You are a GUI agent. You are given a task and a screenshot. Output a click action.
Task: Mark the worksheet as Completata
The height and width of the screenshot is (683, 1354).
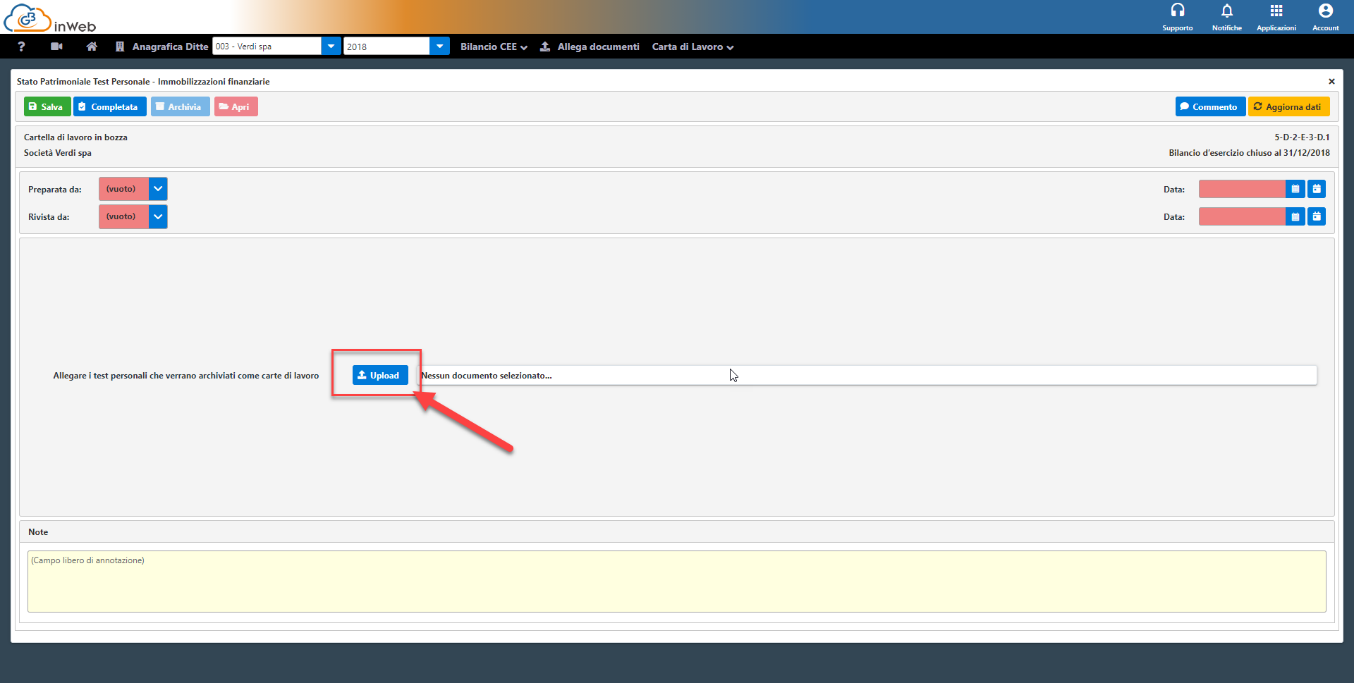click(x=110, y=106)
